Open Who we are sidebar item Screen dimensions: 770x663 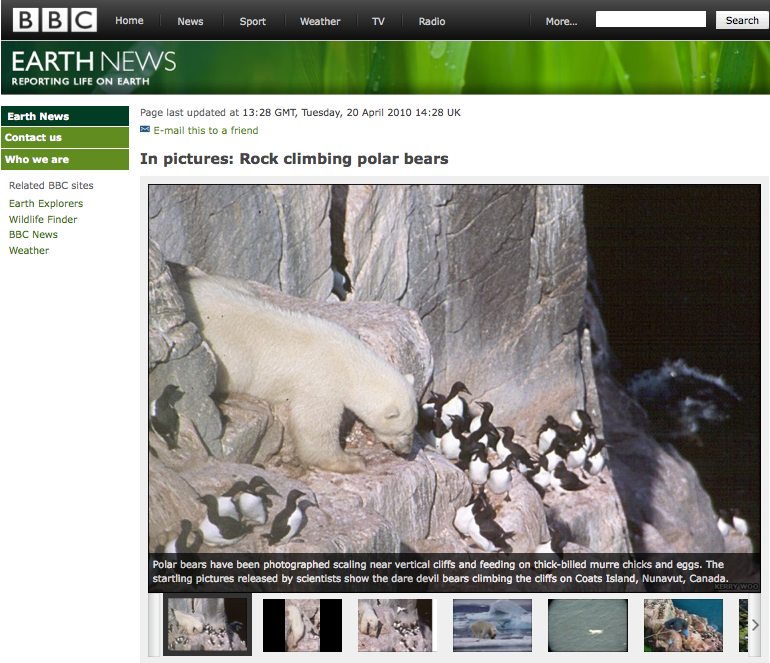pos(37,160)
